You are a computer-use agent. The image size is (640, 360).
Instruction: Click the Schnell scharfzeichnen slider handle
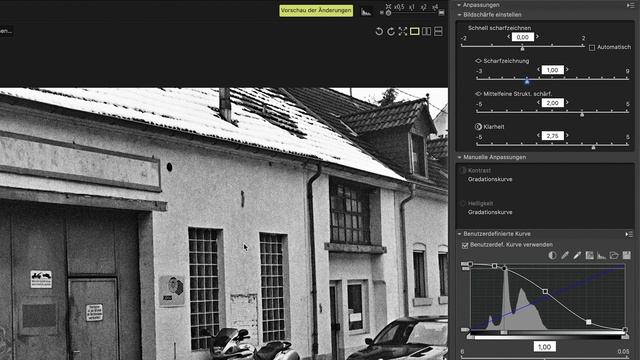tap(522, 48)
